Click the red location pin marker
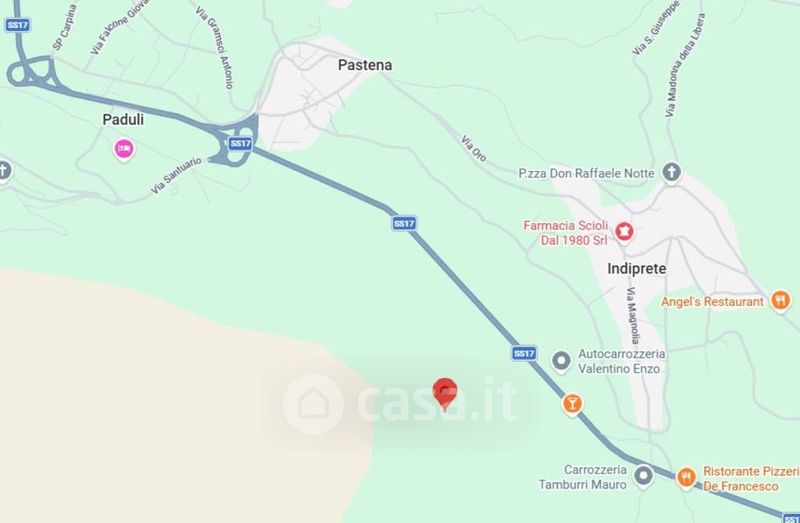Screen dimensions: 800x523 point(445,394)
